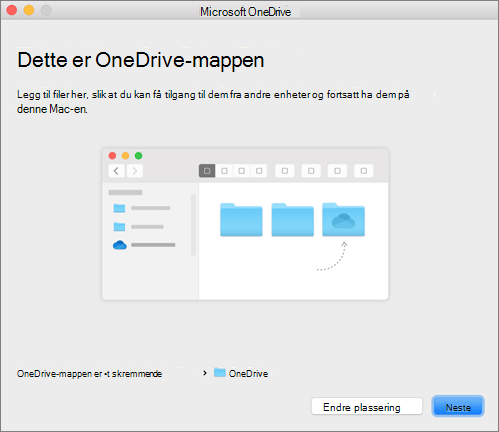Click the Neste button
This screenshot has width=499, height=432.
458,407
